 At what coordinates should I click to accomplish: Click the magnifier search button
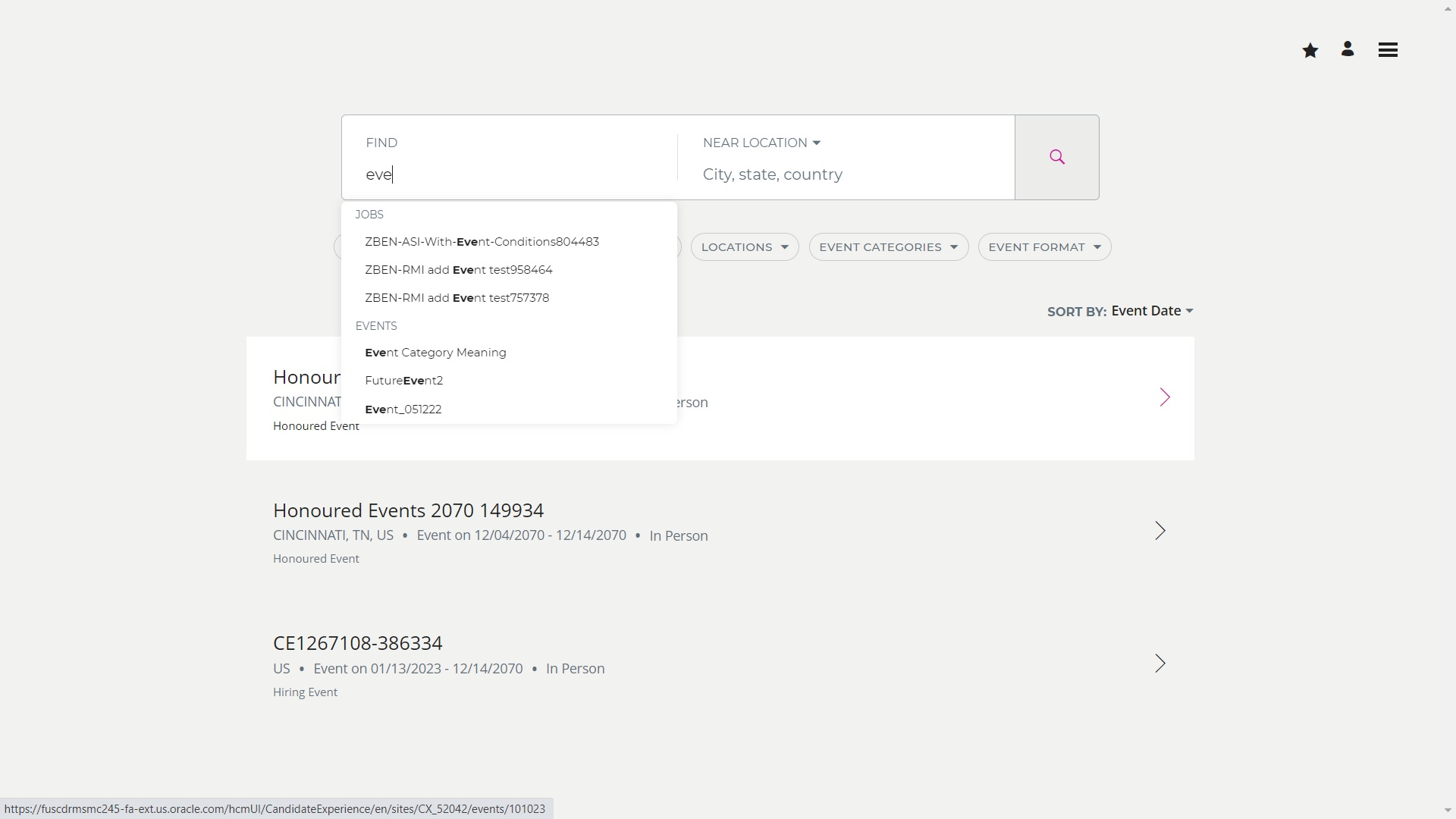coord(1056,157)
